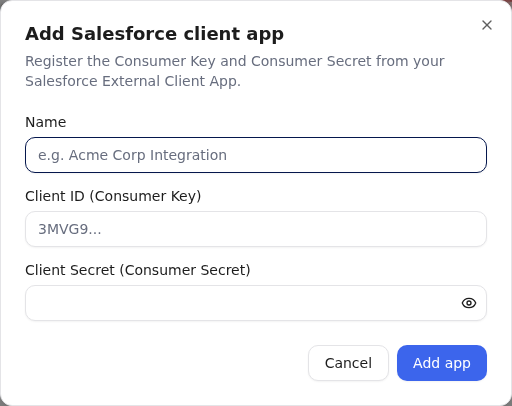Click the Consumer Key description text
This screenshot has height=406, width=512.
(235, 71)
